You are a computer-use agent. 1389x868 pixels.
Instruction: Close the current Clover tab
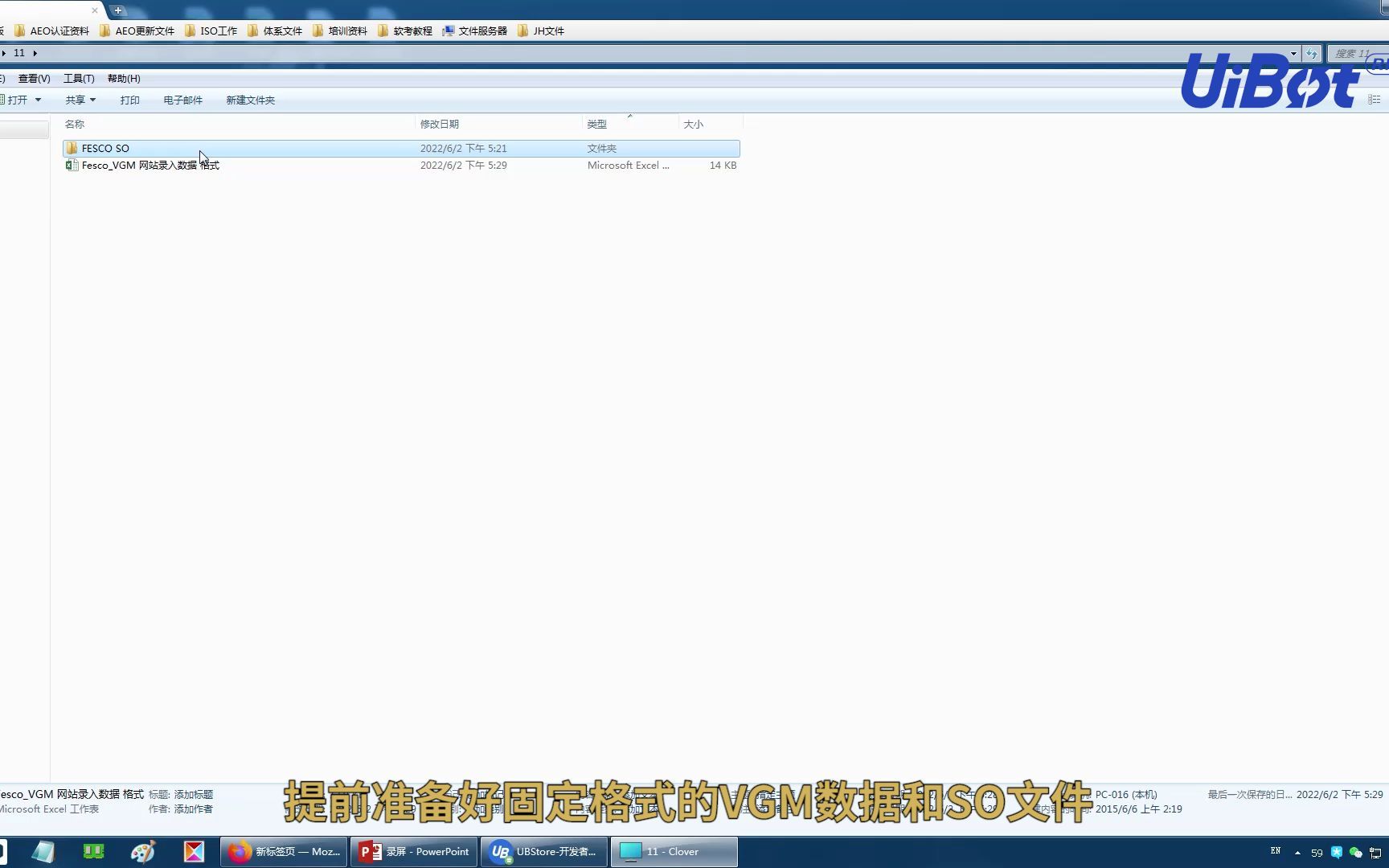[x=95, y=10]
